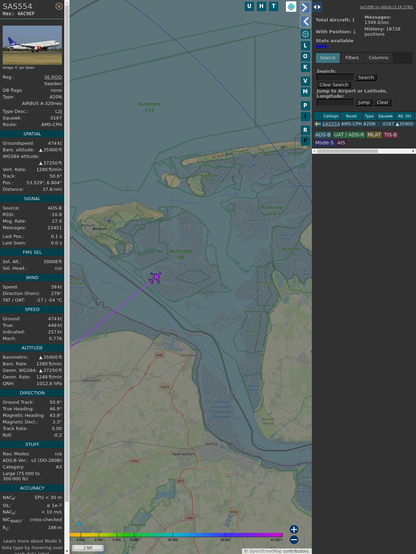Toggle the K track labels button

pos(305,67)
